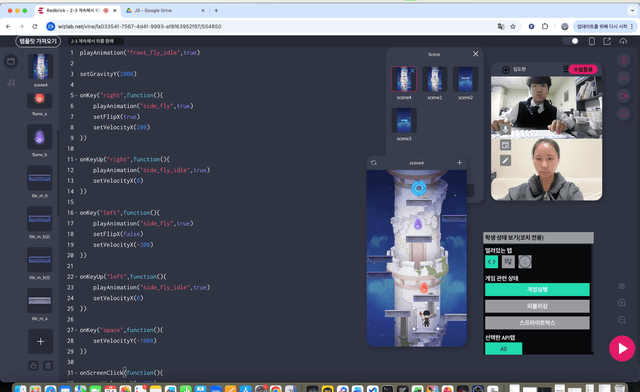The width and height of the screenshot is (640, 392).
Task: Add a new sprite with the plus button
Action: coord(40,341)
